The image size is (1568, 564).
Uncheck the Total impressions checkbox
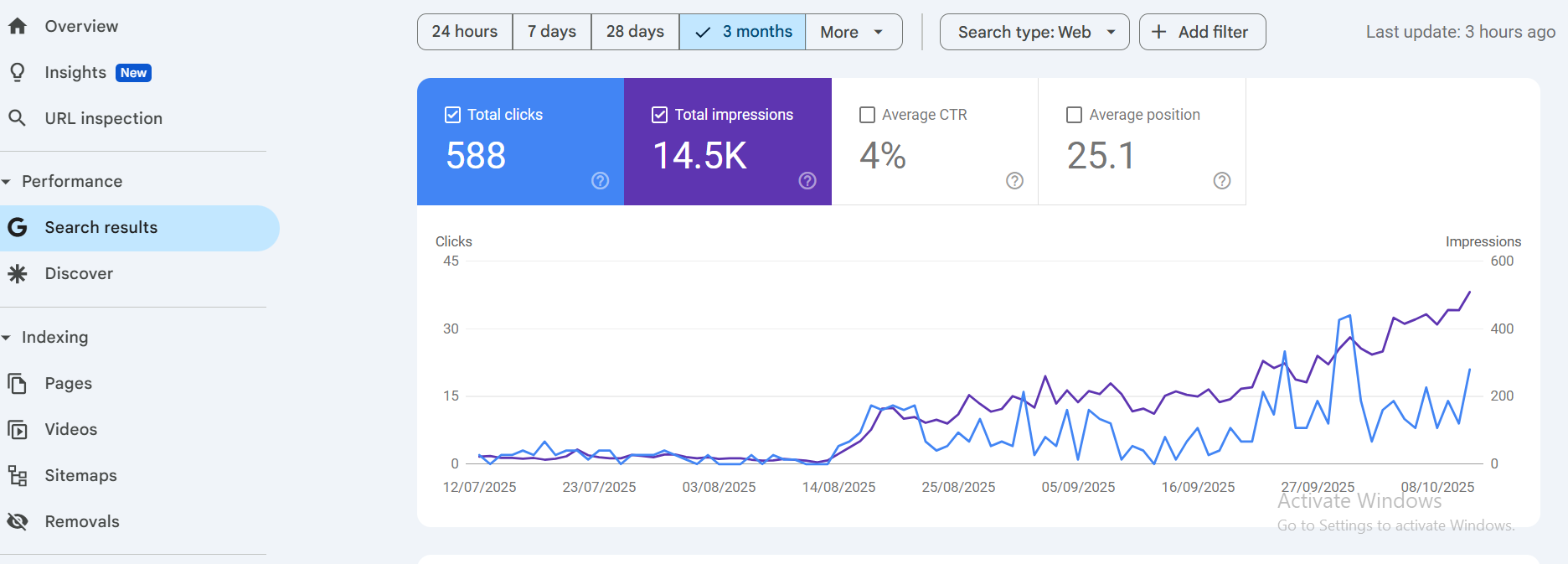click(659, 115)
